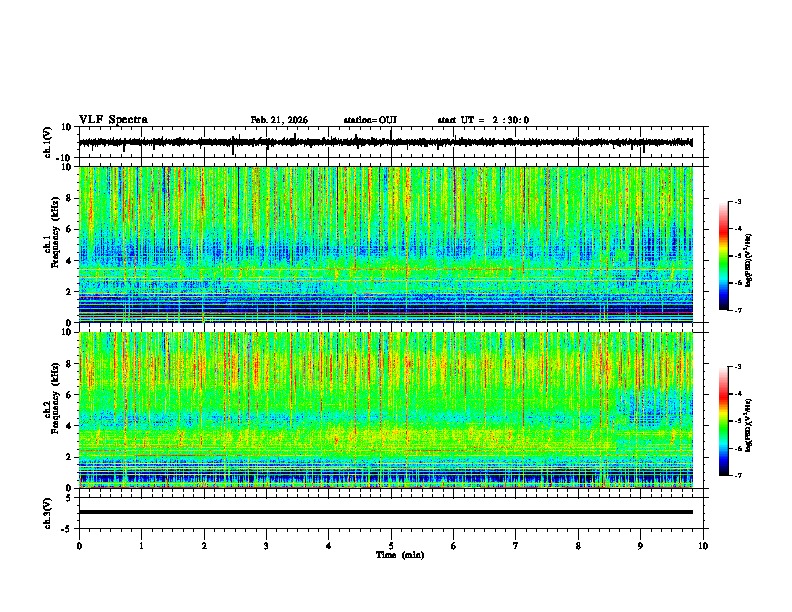Click the ch.2 "Frequency (kHz)" axis label
The image size is (792, 612).
55,398
